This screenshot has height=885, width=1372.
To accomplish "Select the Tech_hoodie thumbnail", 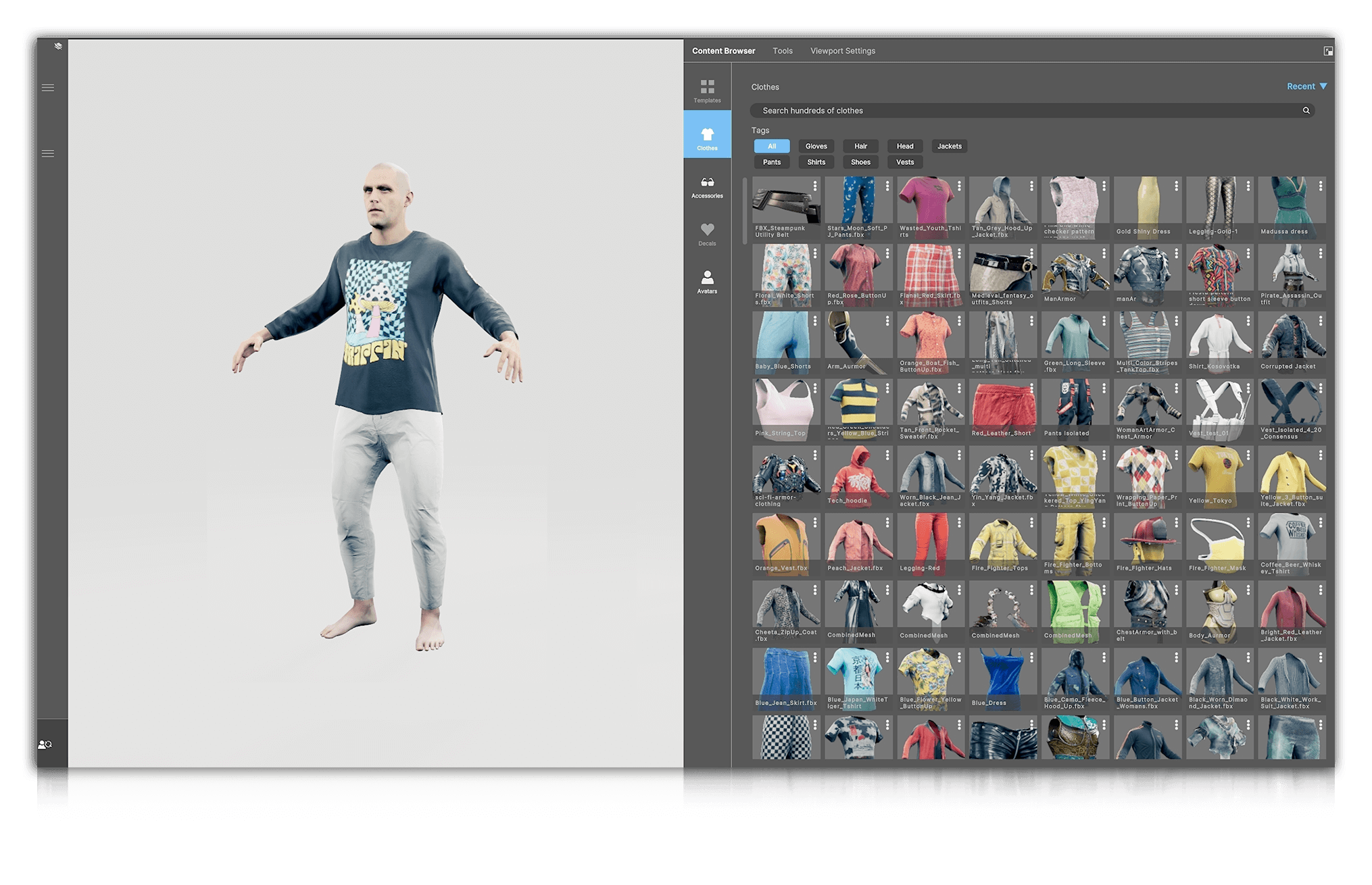I will 858,473.
